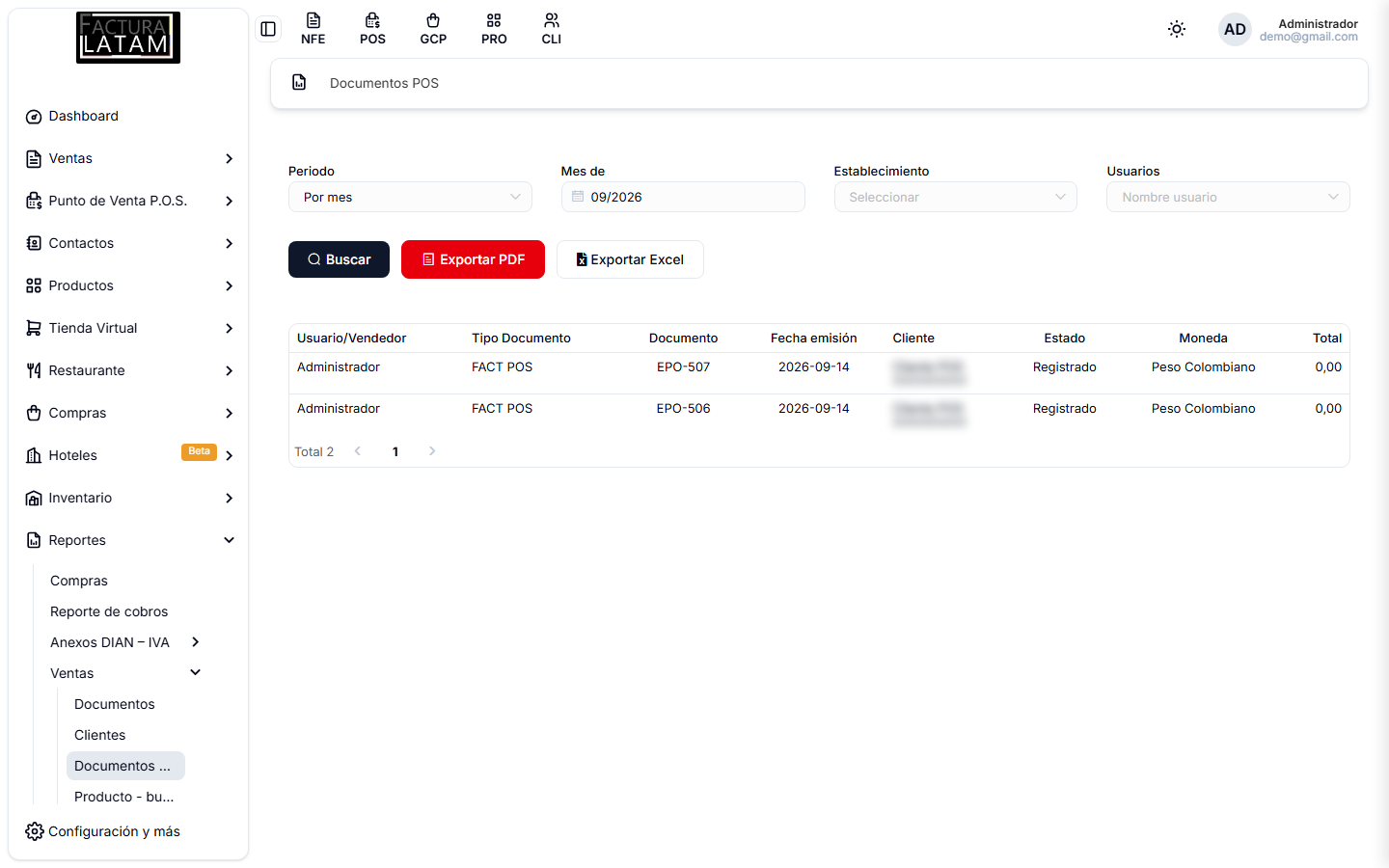Go to the next results page
Screen dimensions: 1389x868
(x=432, y=451)
